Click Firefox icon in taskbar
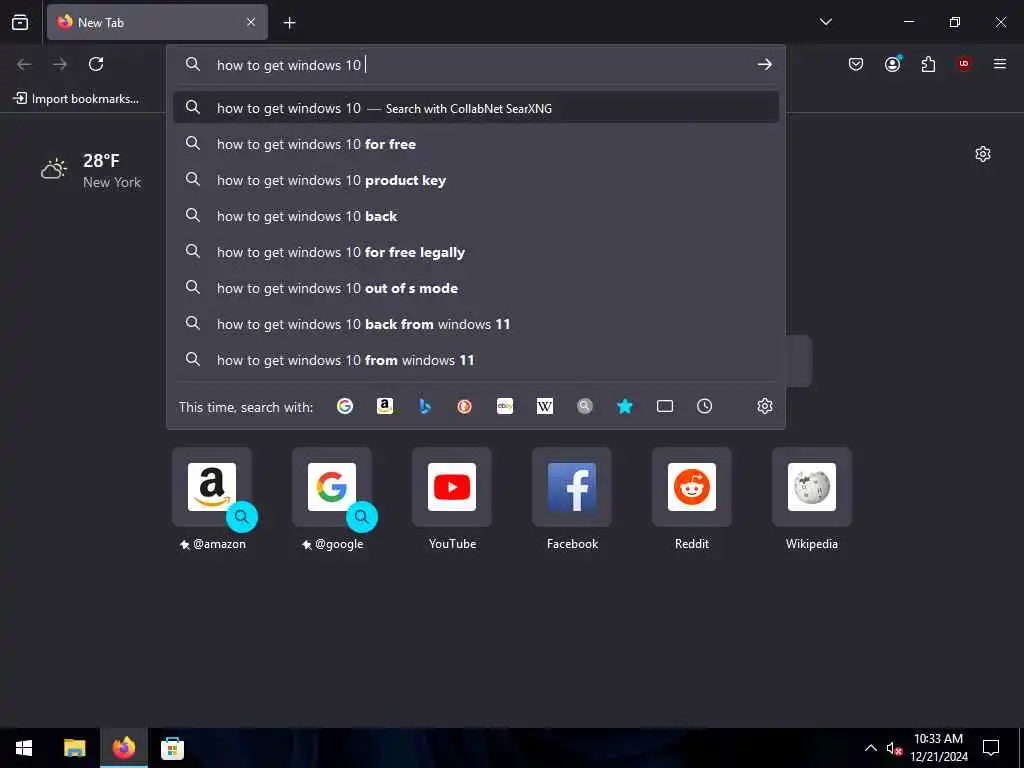This screenshot has width=1024, height=768. click(x=123, y=748)
